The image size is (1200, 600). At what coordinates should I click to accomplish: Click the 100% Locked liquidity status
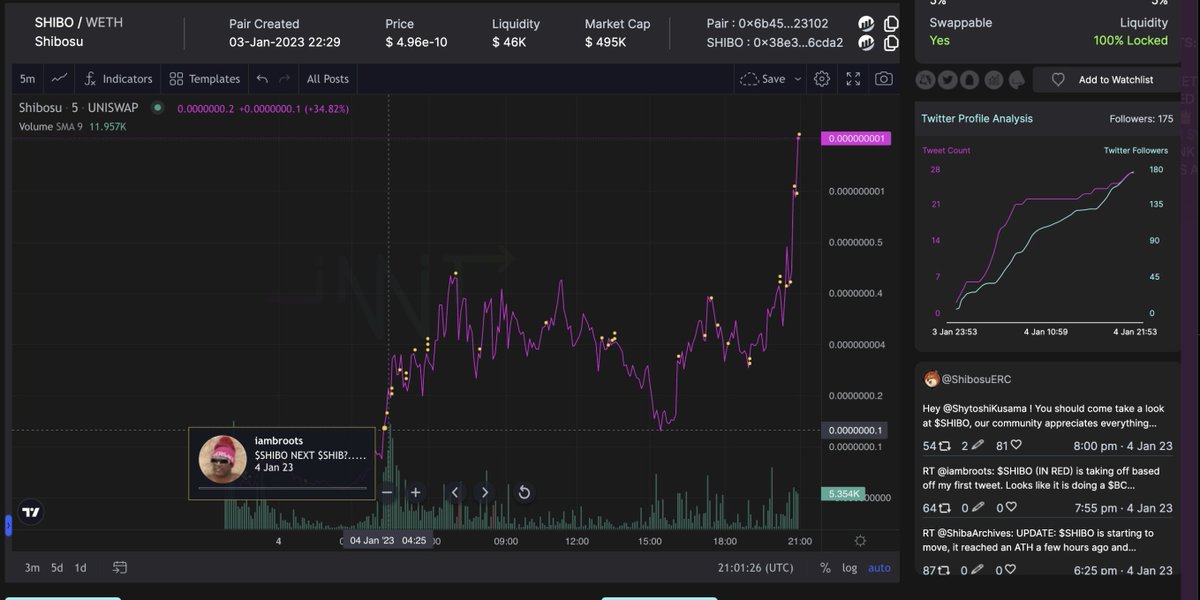[x=1130, y=41]
